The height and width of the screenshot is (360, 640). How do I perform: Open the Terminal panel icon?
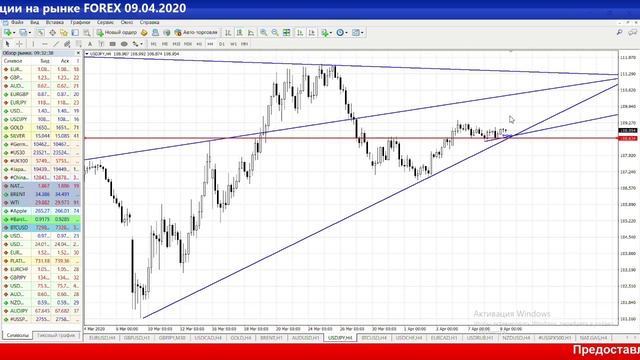pos(75,32)
